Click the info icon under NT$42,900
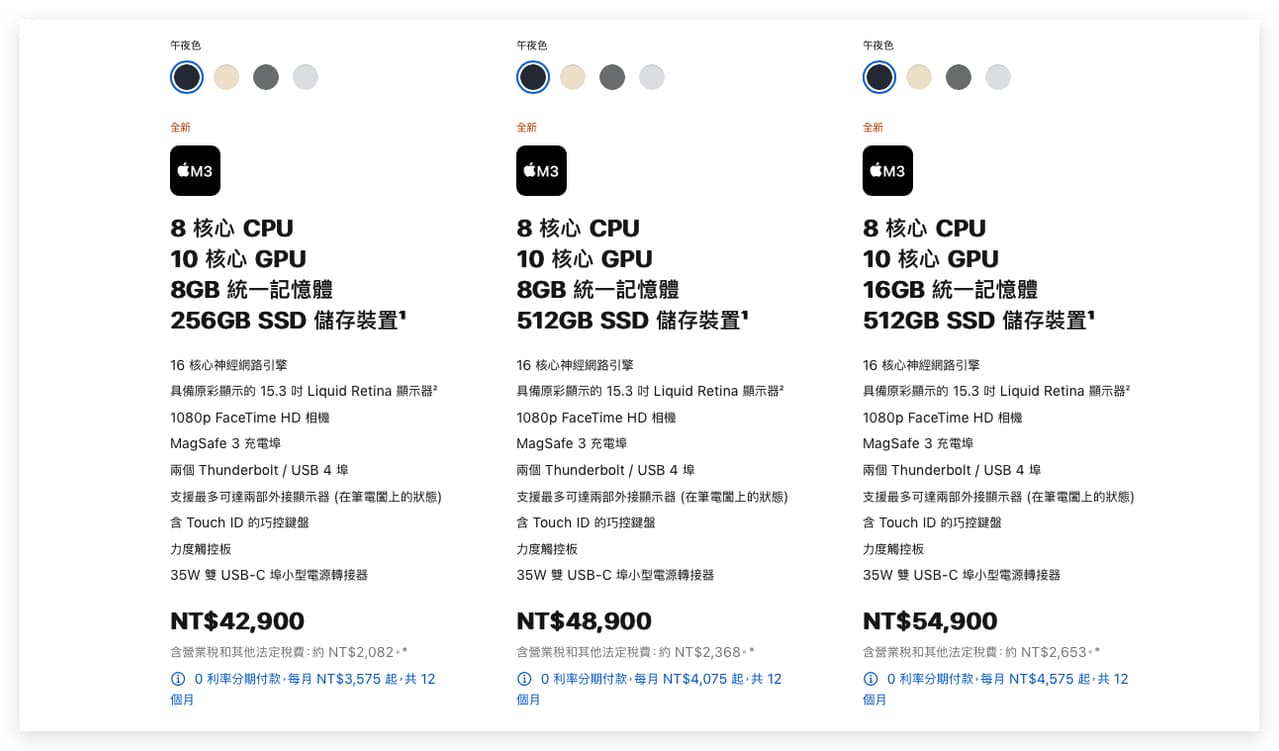This screenshot has height=751, width=1279. pyautogui.click(x=176, y=679)
